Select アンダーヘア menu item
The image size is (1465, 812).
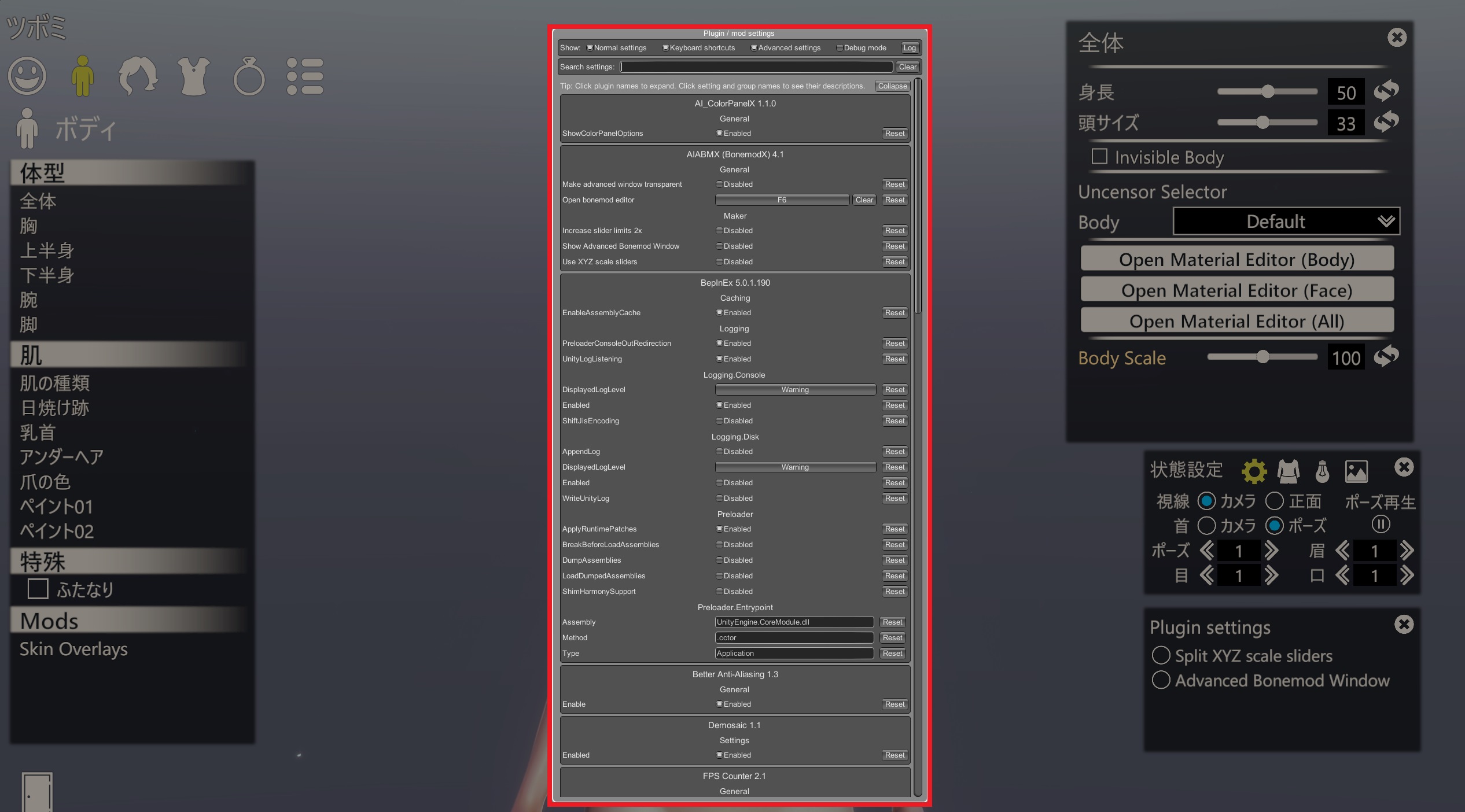[x=61, y=457]
